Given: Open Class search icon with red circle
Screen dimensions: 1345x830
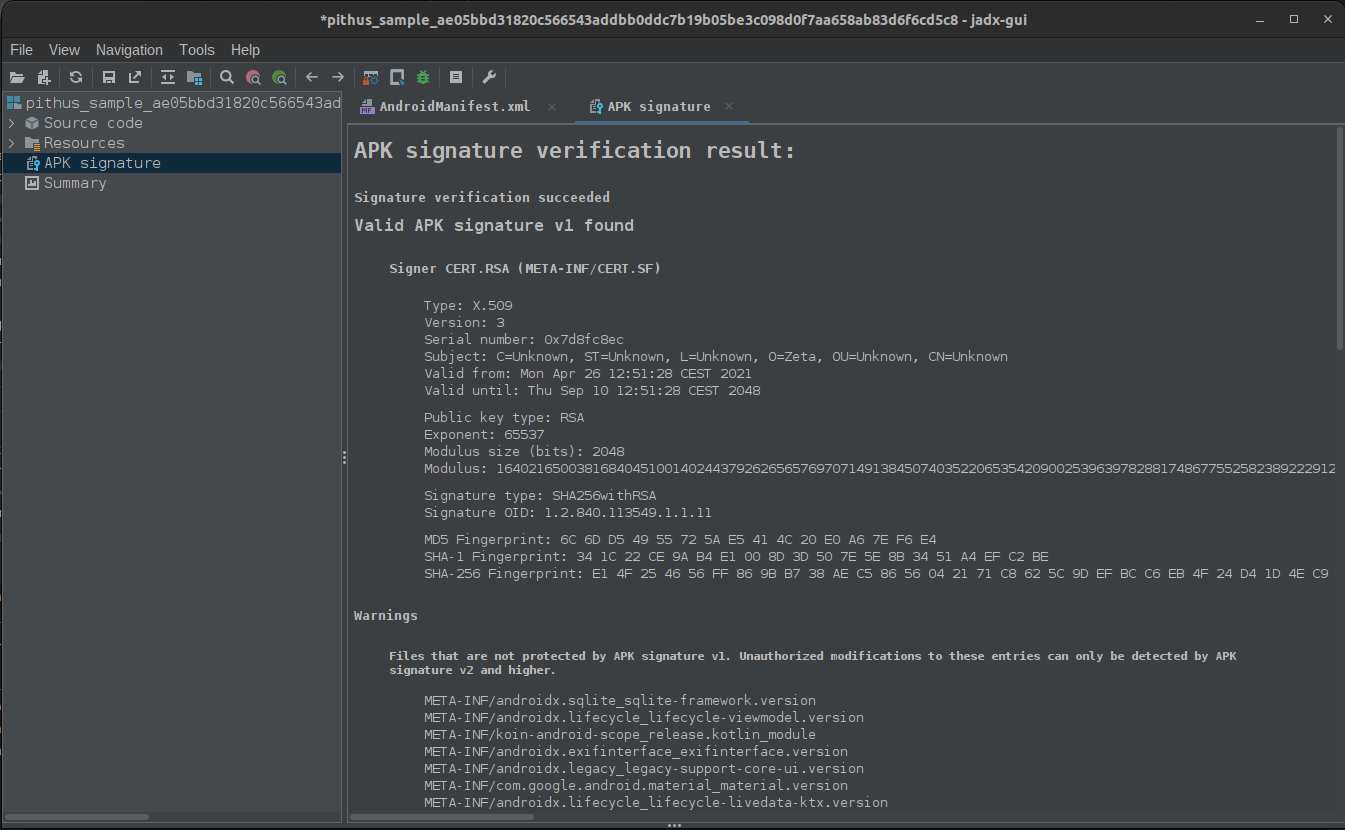Looking at the screenshot, I should (253, 77).
